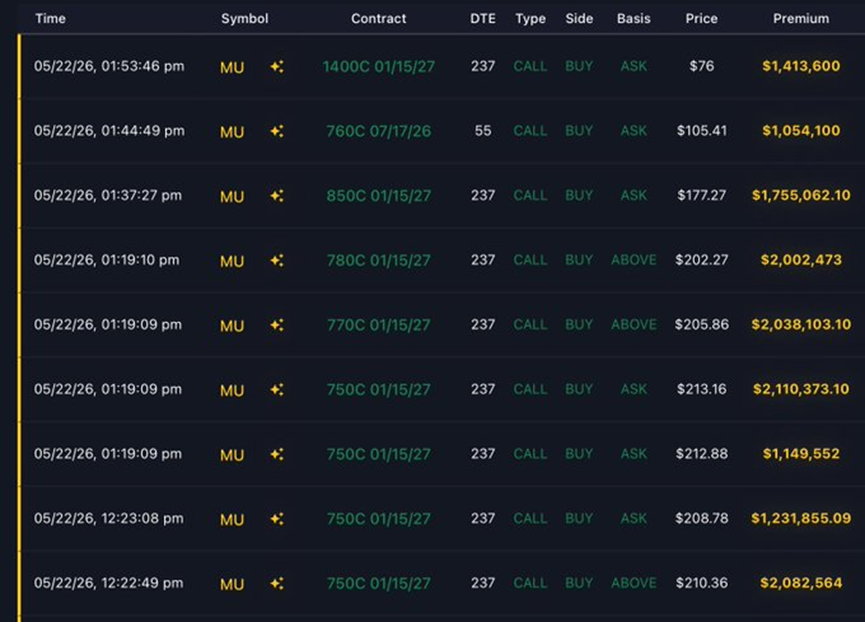Screen dimensions: 865x622
Task: Select the $2,002,473 premium value
Action: coord(801,260)
